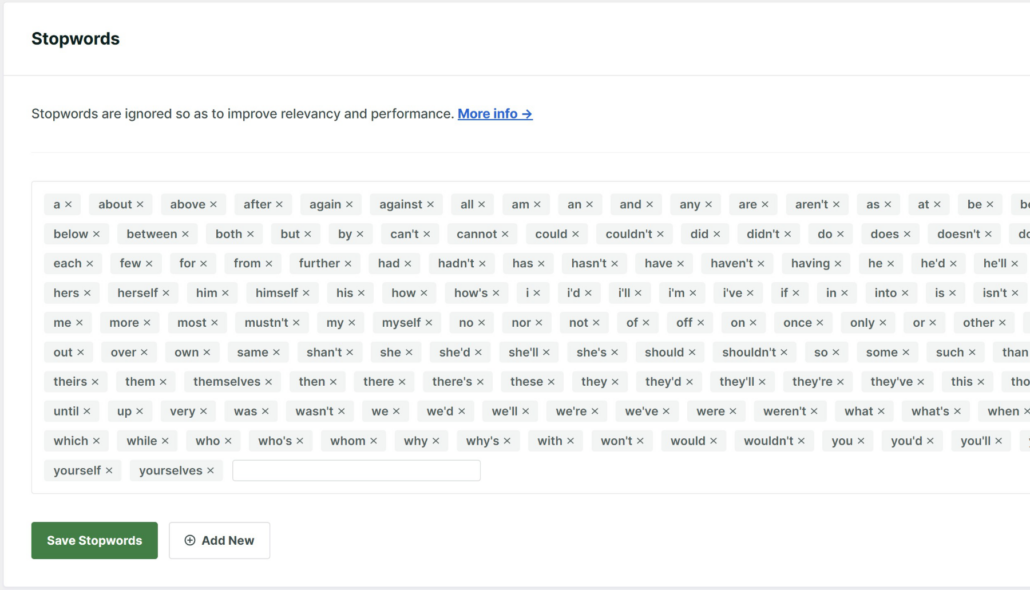1030x590 pixels.
Task: Delete the 'how's' stopword using ×
Action: (496, 293)
